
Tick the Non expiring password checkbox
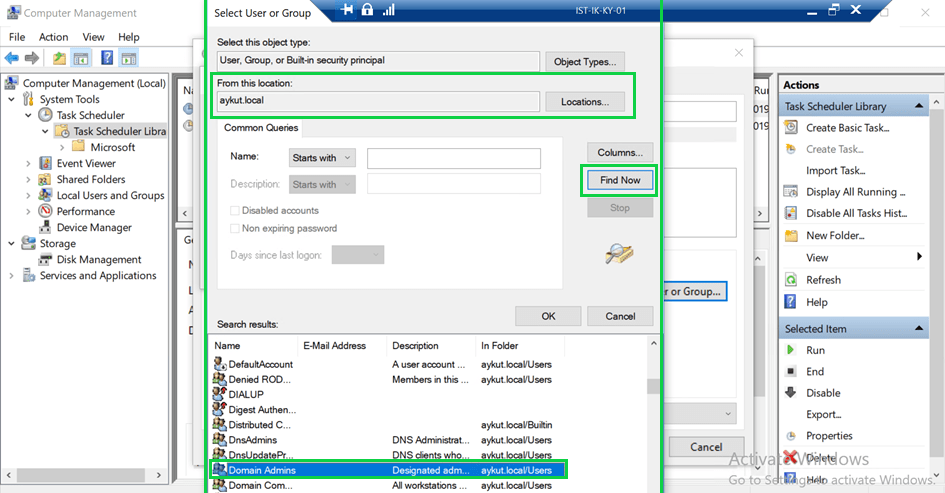click(x=235, y=229)
